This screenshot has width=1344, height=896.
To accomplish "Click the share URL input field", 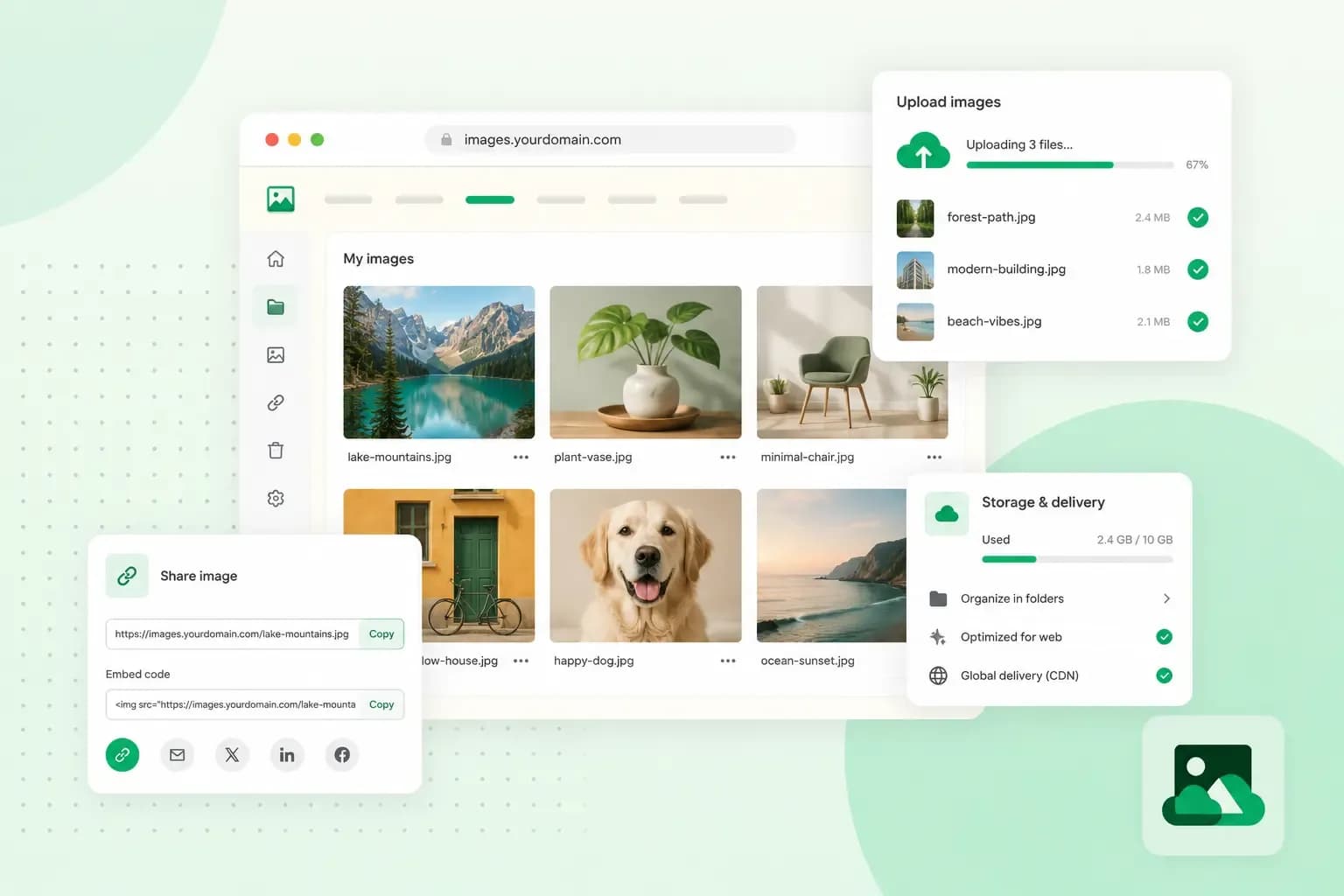I will coord(233,634).
